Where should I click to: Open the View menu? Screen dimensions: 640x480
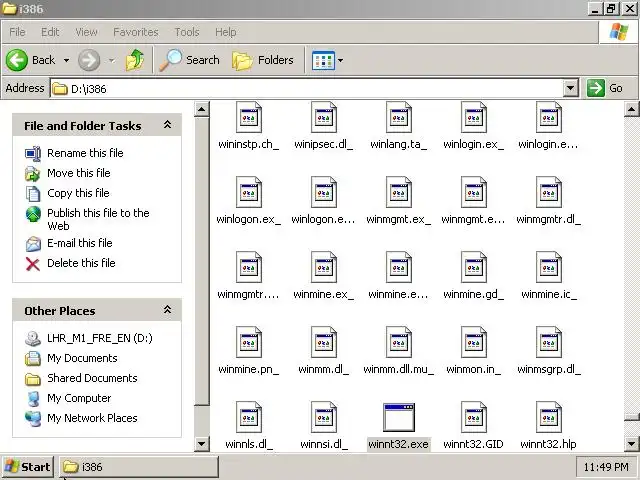point(86,32)
